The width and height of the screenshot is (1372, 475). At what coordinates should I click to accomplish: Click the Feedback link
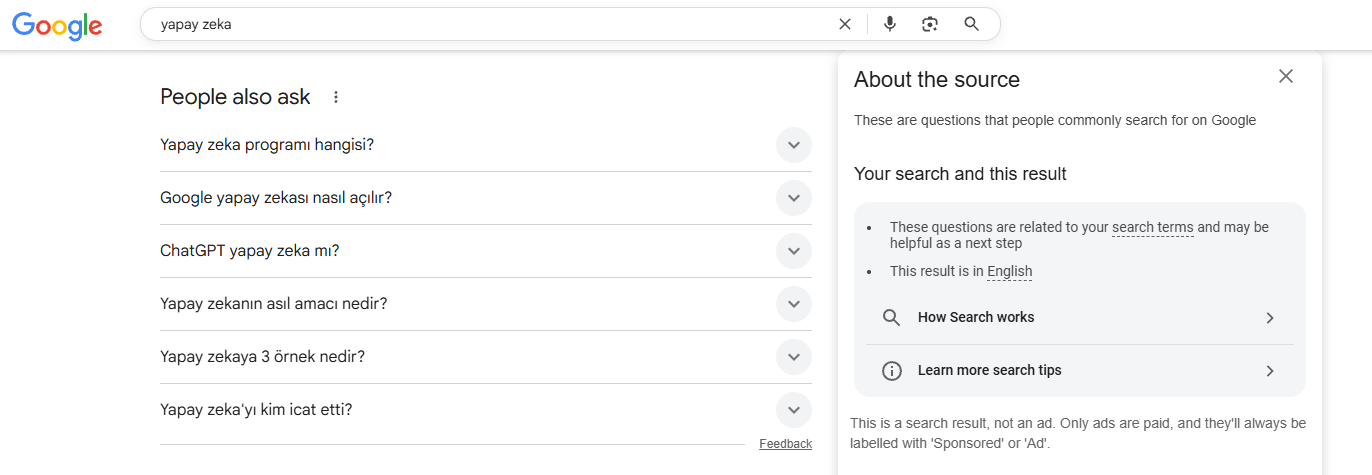785,444
